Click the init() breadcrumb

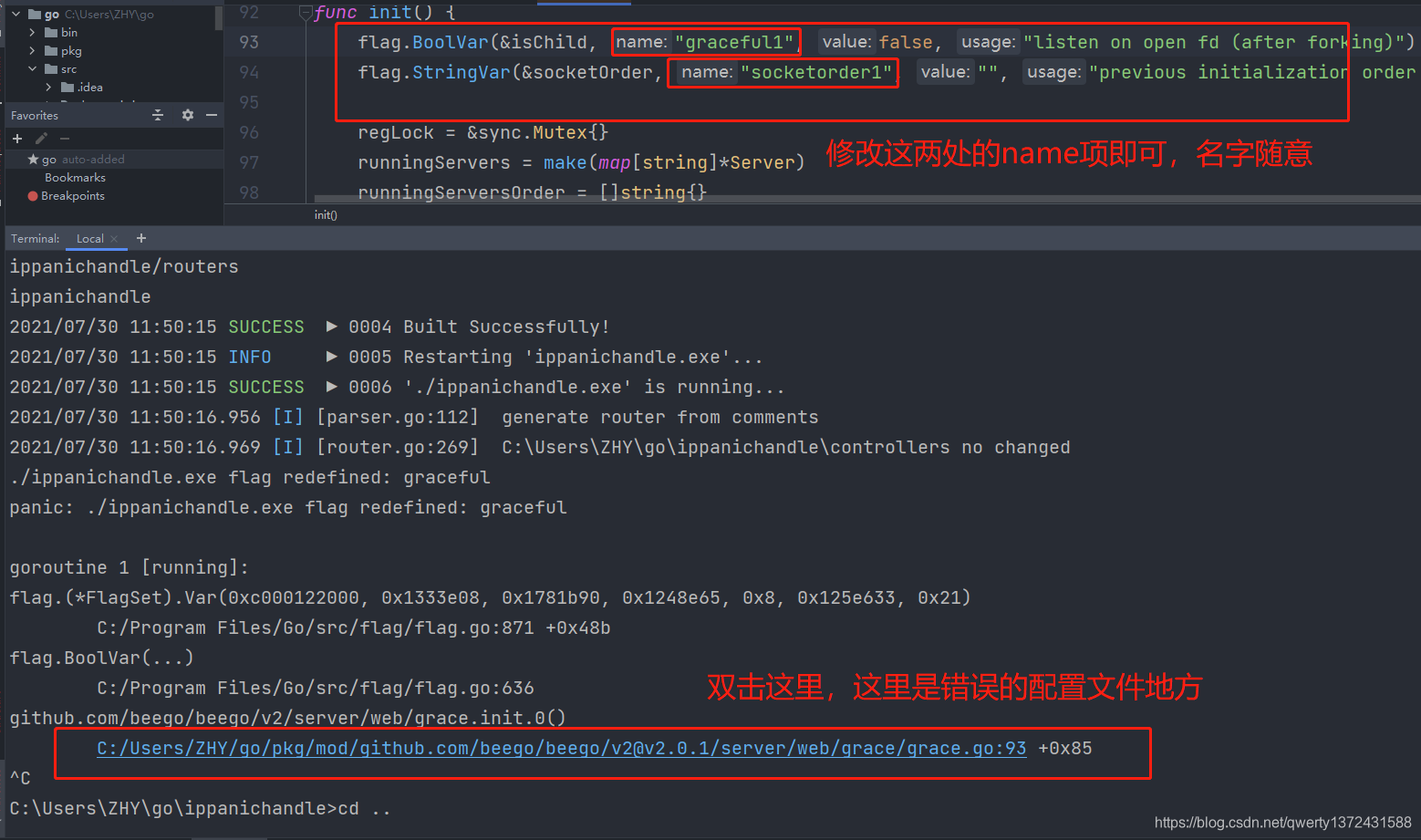tap(326, 214)
